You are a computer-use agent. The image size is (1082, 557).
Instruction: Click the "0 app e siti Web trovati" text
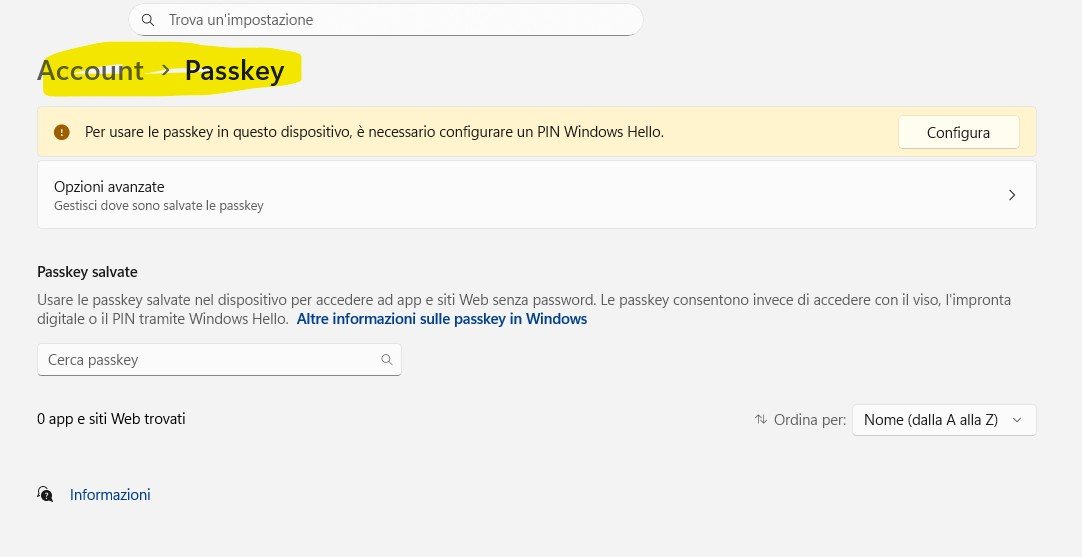[111, 419]
